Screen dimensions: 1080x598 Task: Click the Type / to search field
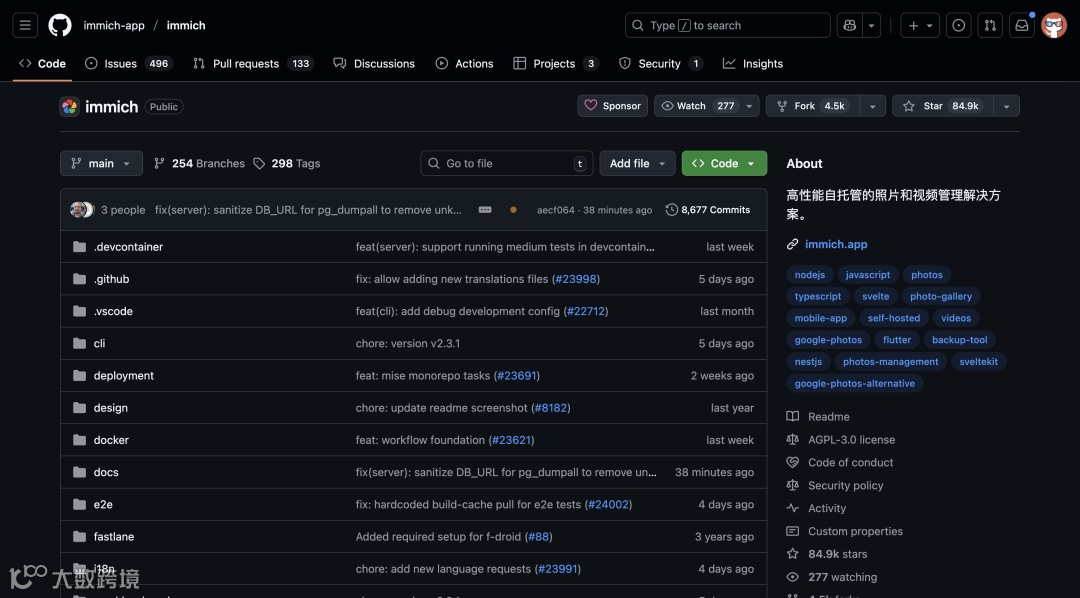click(x=727, y=25)
